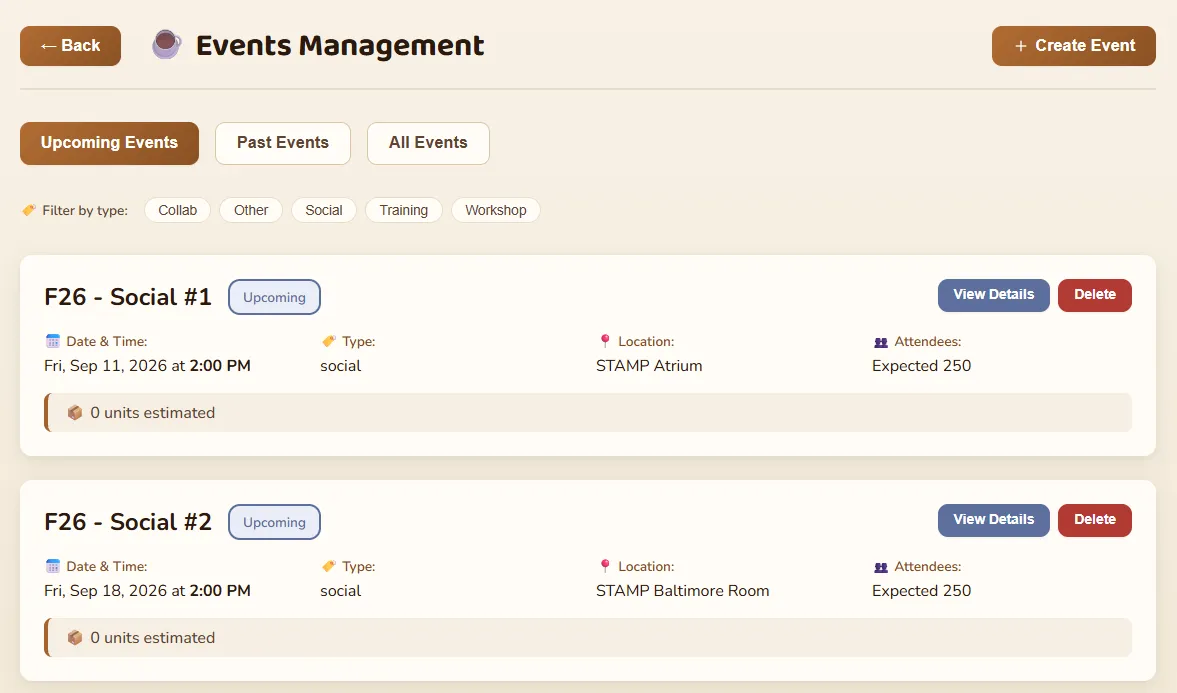This screenshot has width=1177, height=693.
Task: Toggle the Training type filter
Action: (403, 210)
